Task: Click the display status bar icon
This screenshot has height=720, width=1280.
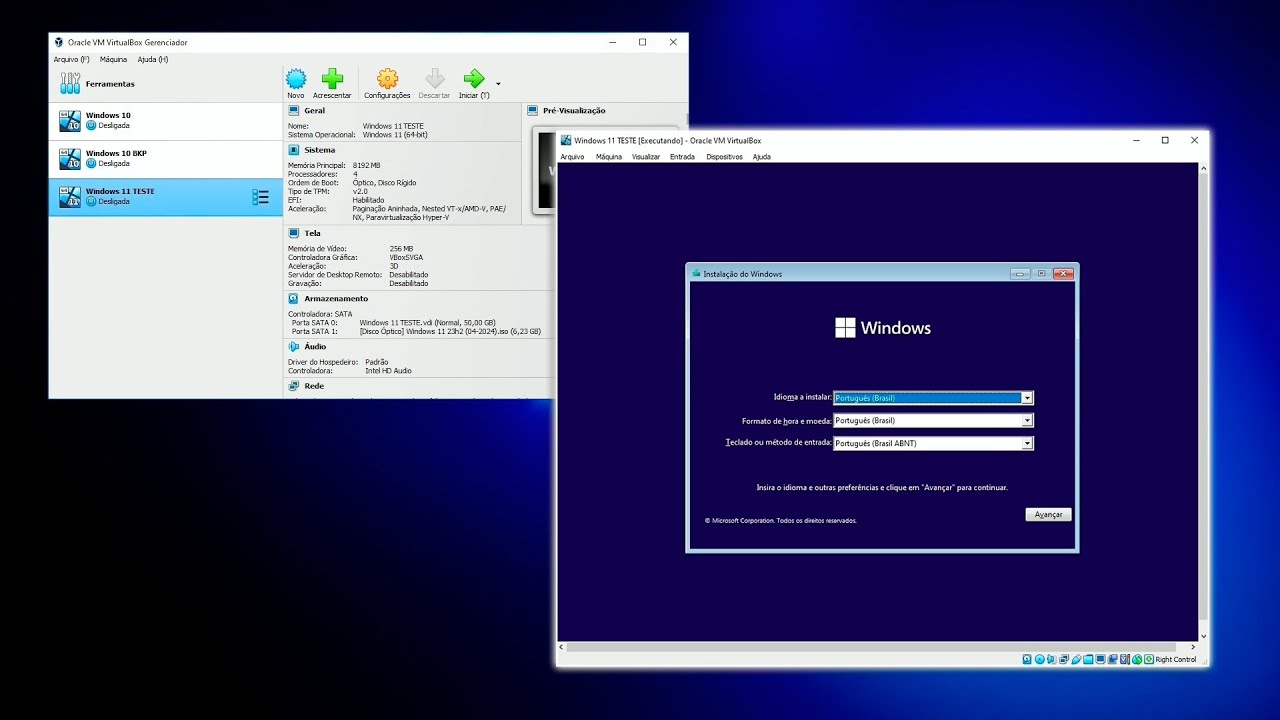Action: click(x=1100, y=659)
